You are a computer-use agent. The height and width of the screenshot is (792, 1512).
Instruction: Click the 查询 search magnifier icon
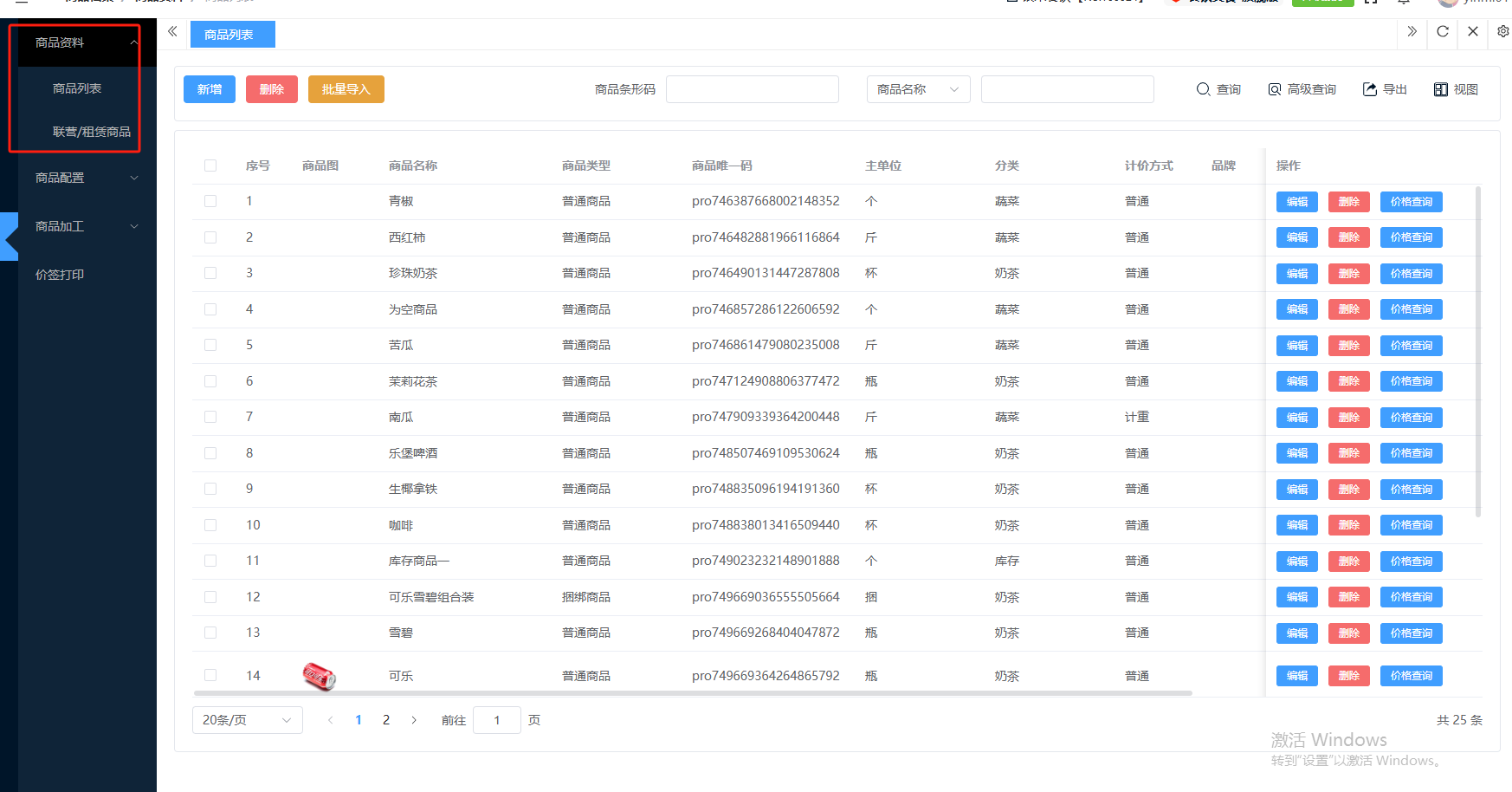1203,89
